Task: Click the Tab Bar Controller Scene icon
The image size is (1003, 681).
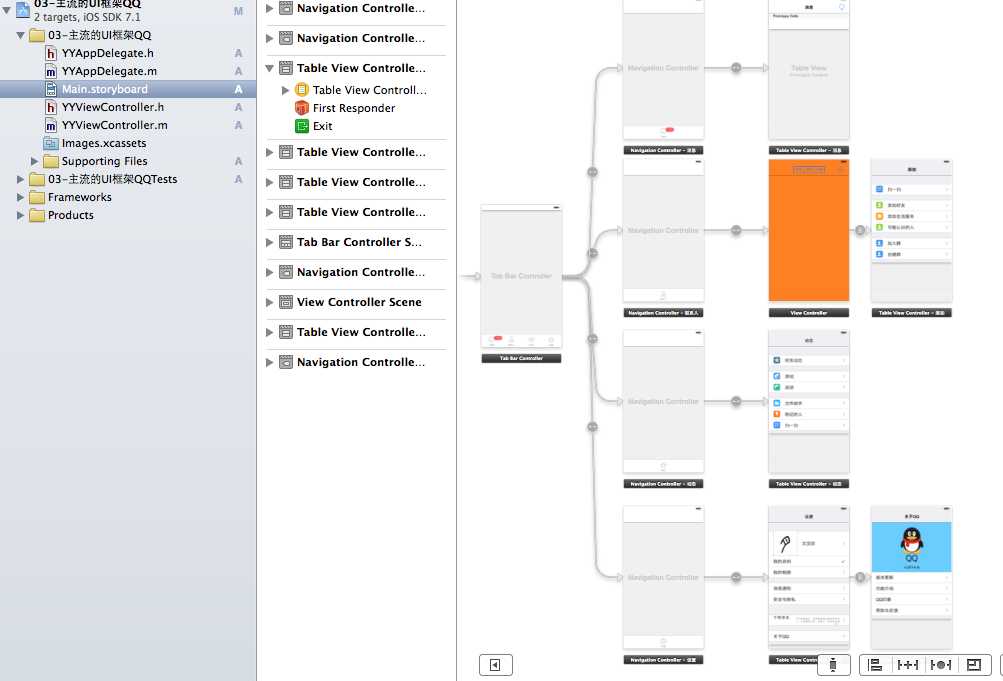Action: click(x=286, y=242)
